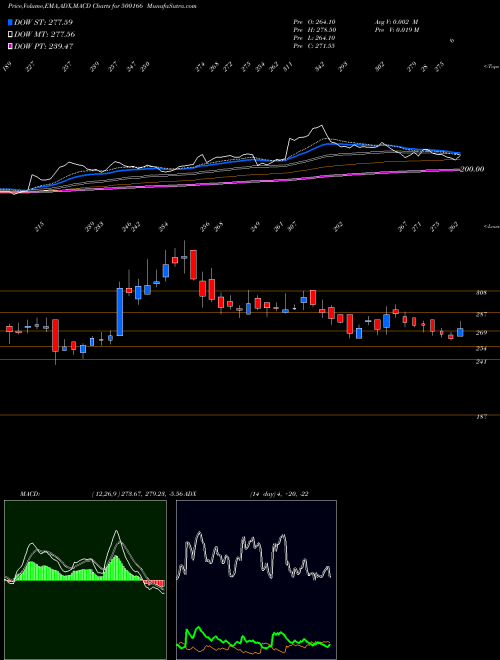Click the 'MACD:' indicator label
This screenshot has height=660, width=500.
pos(29,494)
